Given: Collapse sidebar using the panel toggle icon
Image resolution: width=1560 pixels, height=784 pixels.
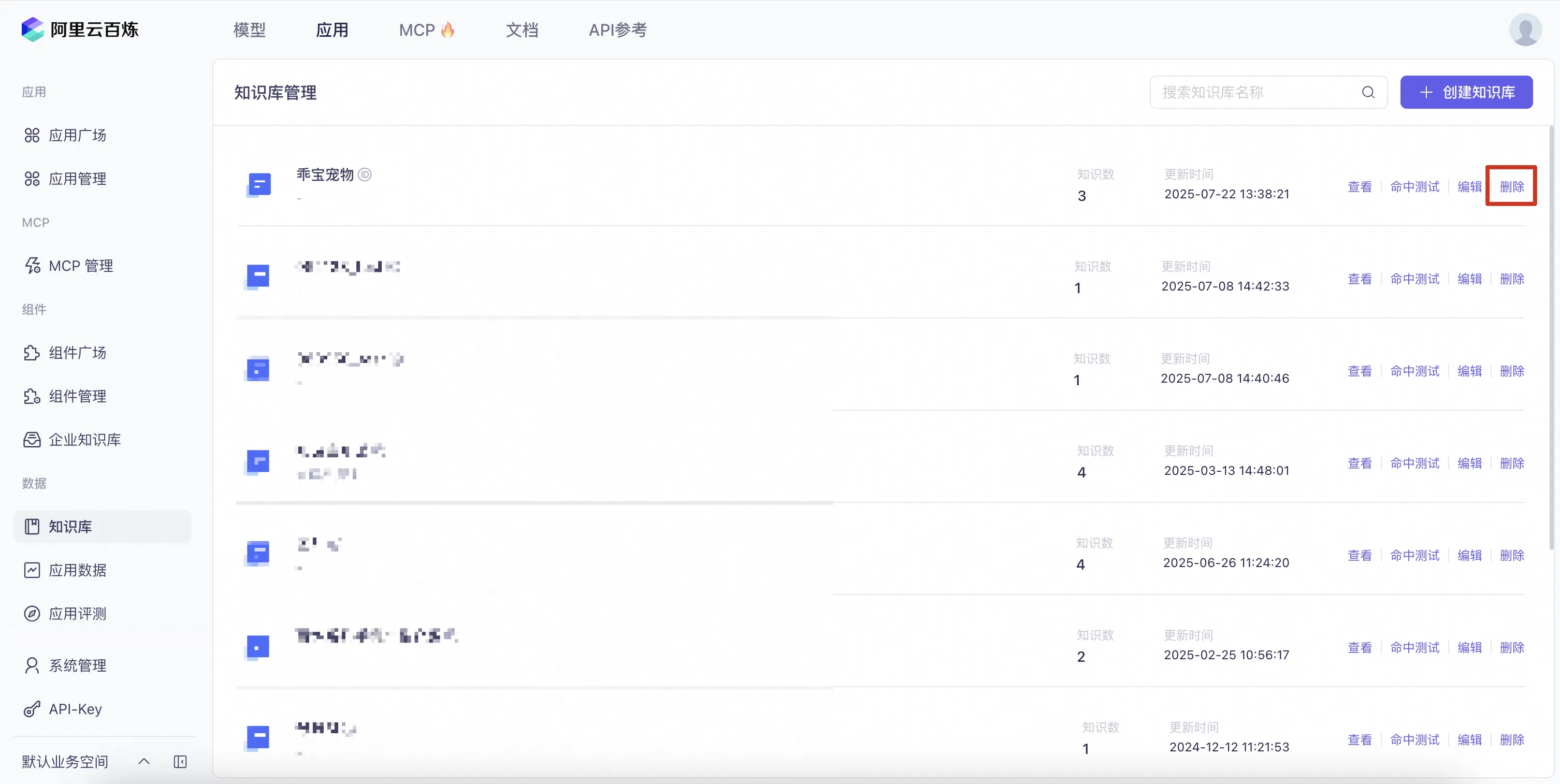Looking at the screenshot, I should coord(180,762).
